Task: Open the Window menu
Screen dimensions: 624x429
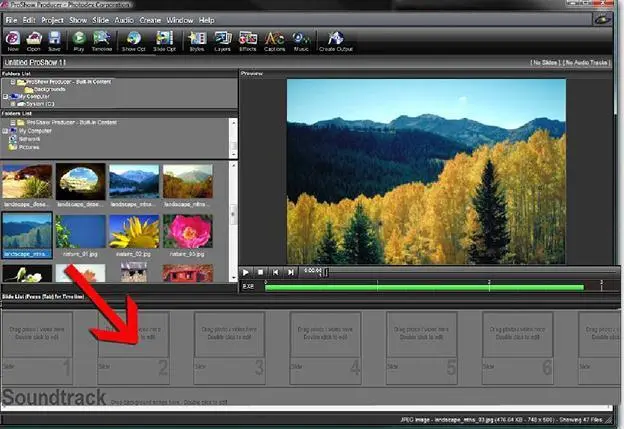Action: point(180,20)
